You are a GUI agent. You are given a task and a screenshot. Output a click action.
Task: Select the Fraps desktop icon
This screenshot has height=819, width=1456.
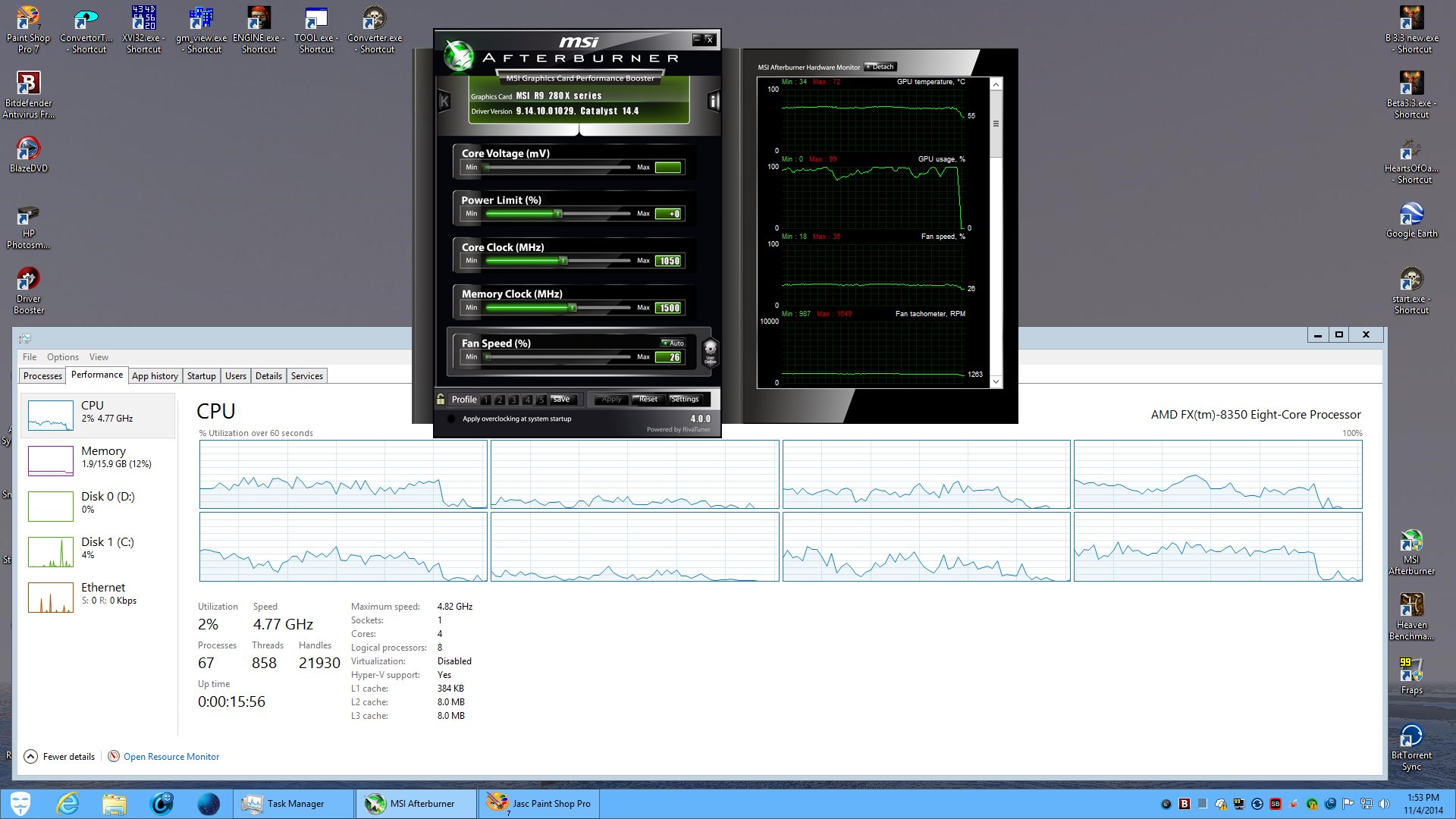pos(1411,676)
